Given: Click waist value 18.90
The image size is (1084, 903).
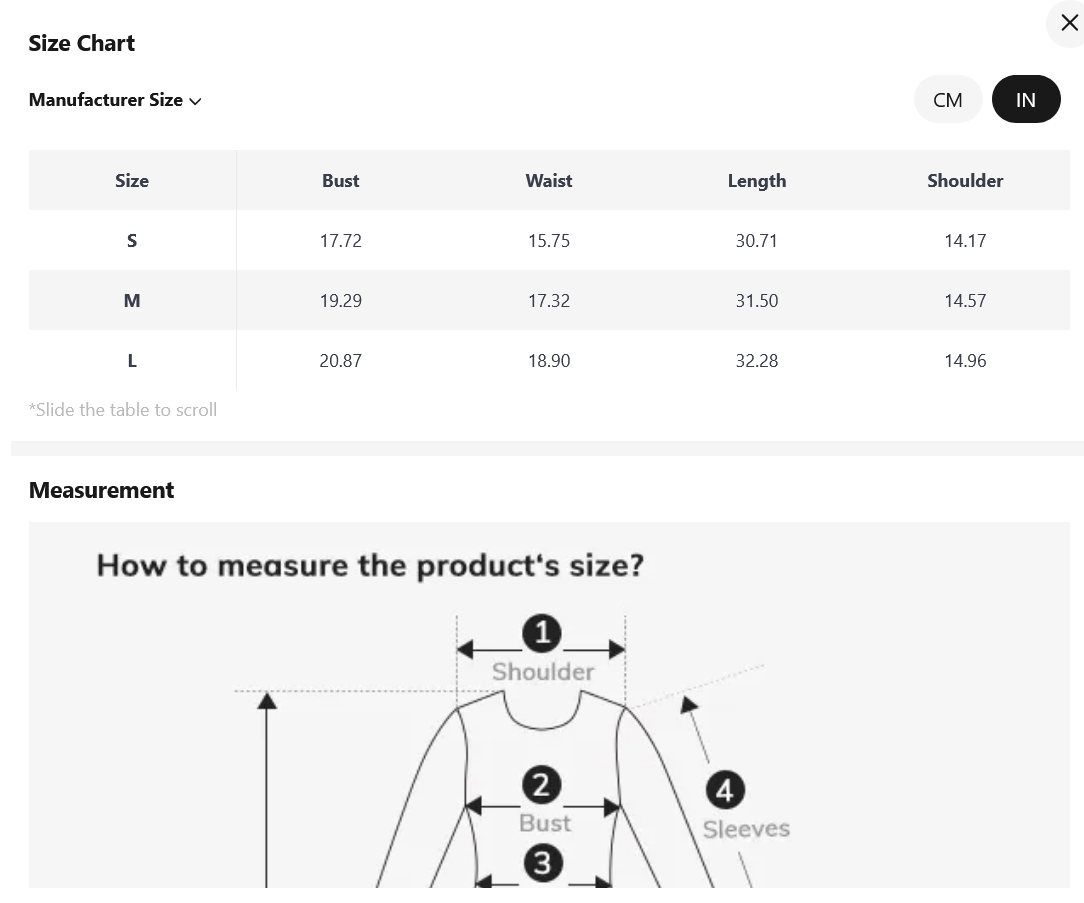Looking at the screenshot, I should point(549,361).
